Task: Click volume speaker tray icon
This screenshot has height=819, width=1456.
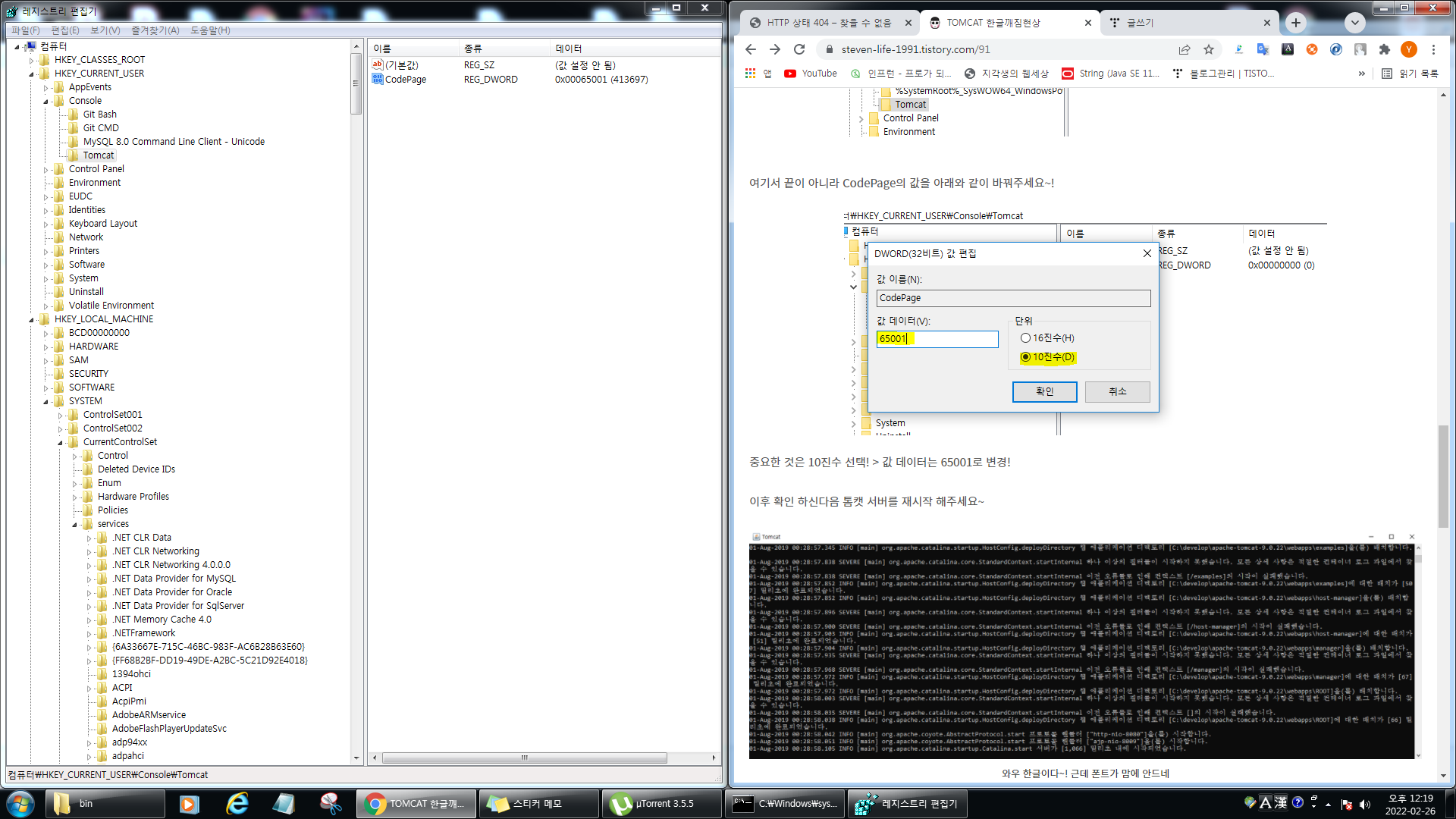Action: pyautogui.click(x=1365, y=804)
